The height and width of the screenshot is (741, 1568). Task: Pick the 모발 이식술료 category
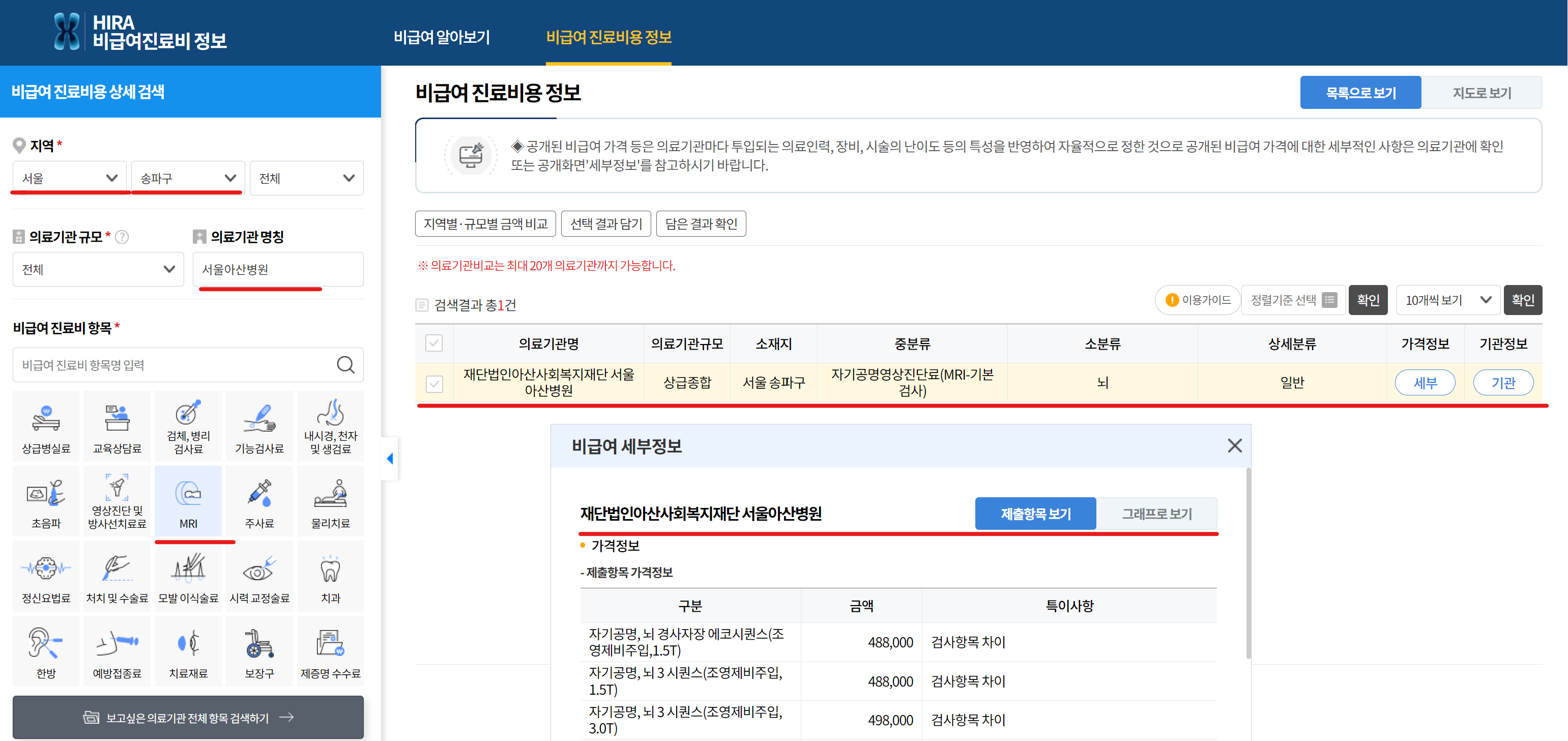[x=188, y=576]
